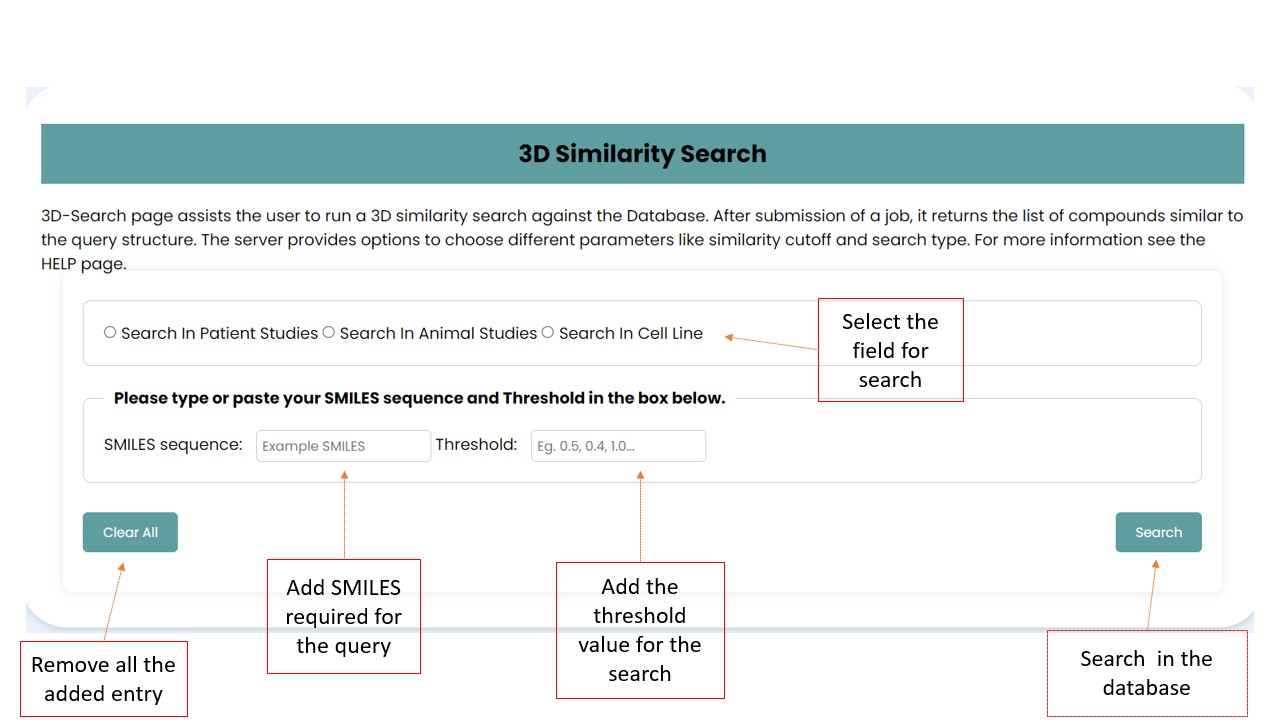Choose the Search In Animal Studies radio option
Image resolution: width=1280 pixels, height=720 pixels.
pyautogui.click(x=328, y=332)
